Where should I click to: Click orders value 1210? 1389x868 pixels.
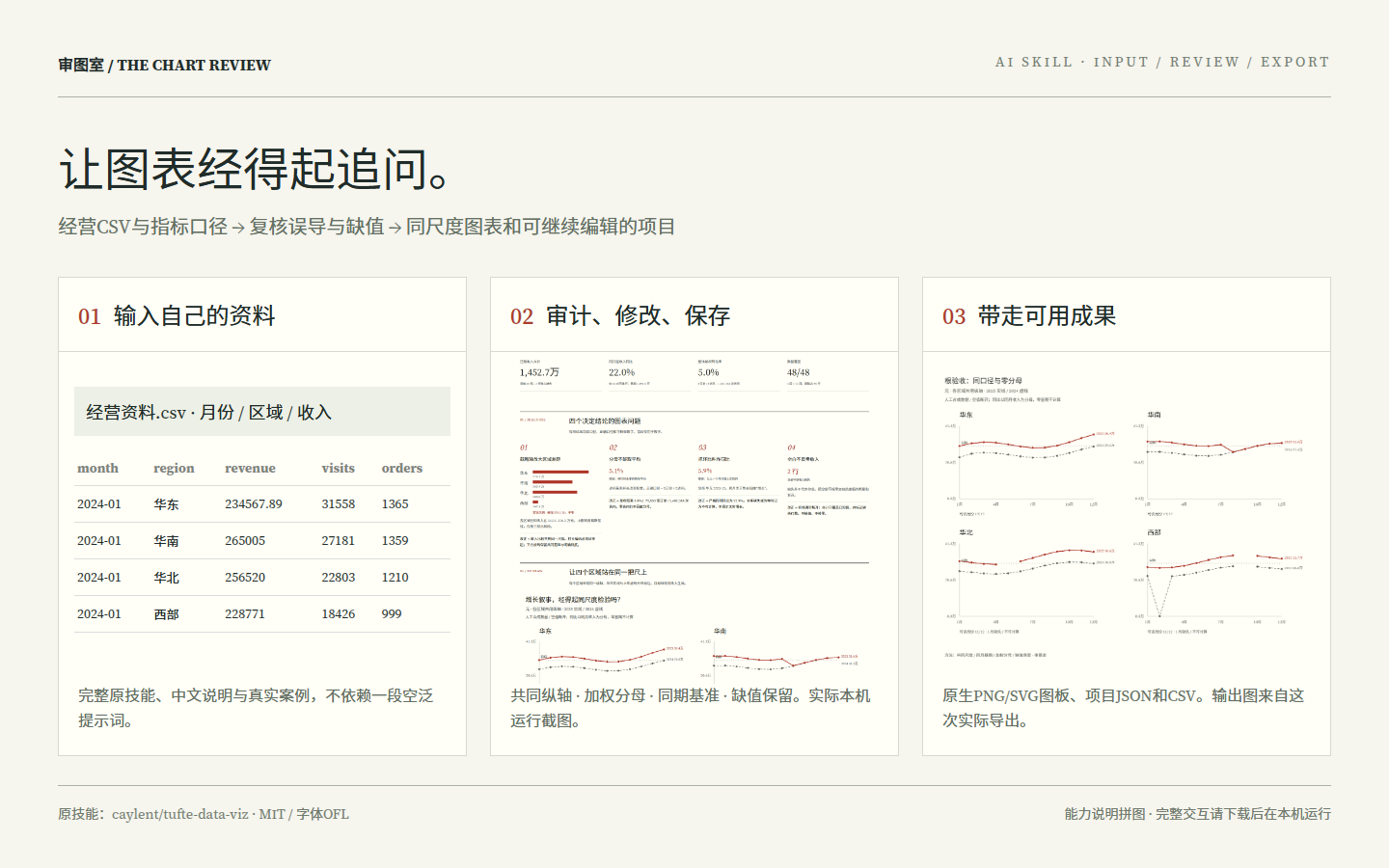(395, 578)
